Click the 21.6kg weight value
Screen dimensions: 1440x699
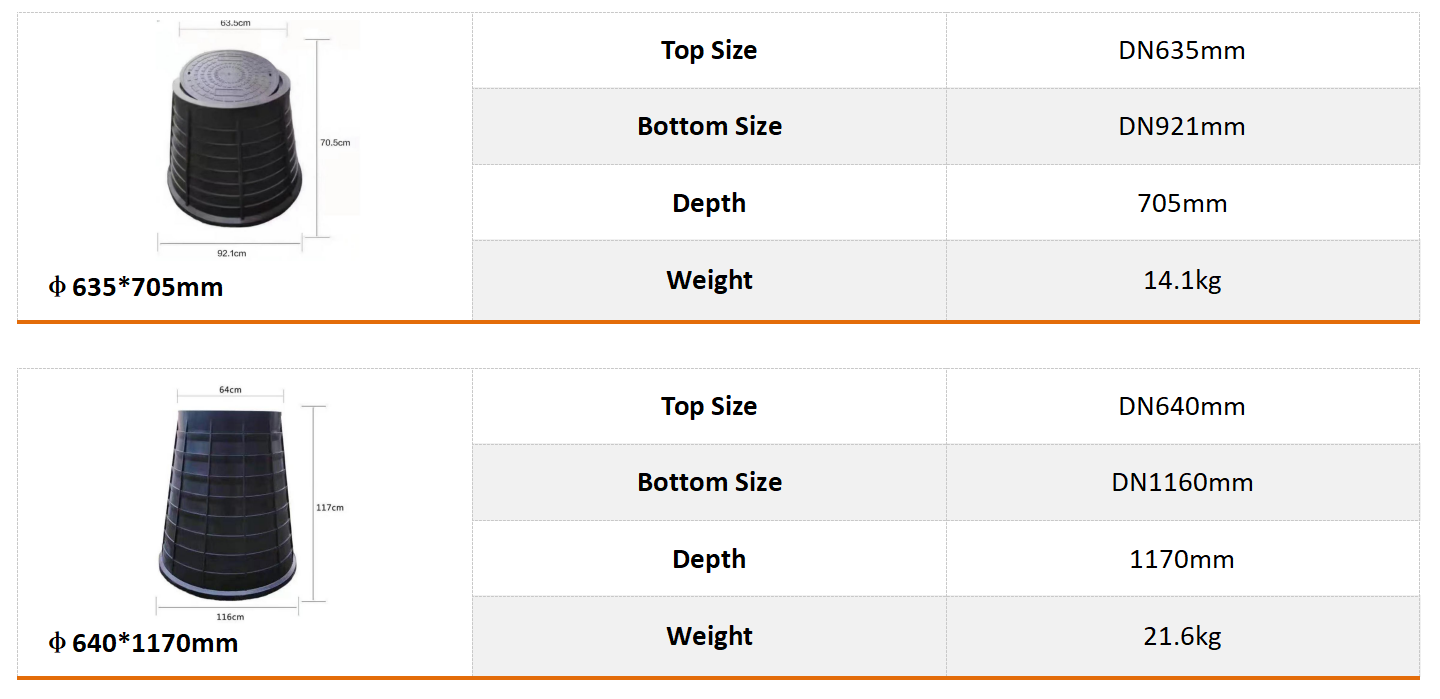pyautogui.click(x=1182, y=636)
